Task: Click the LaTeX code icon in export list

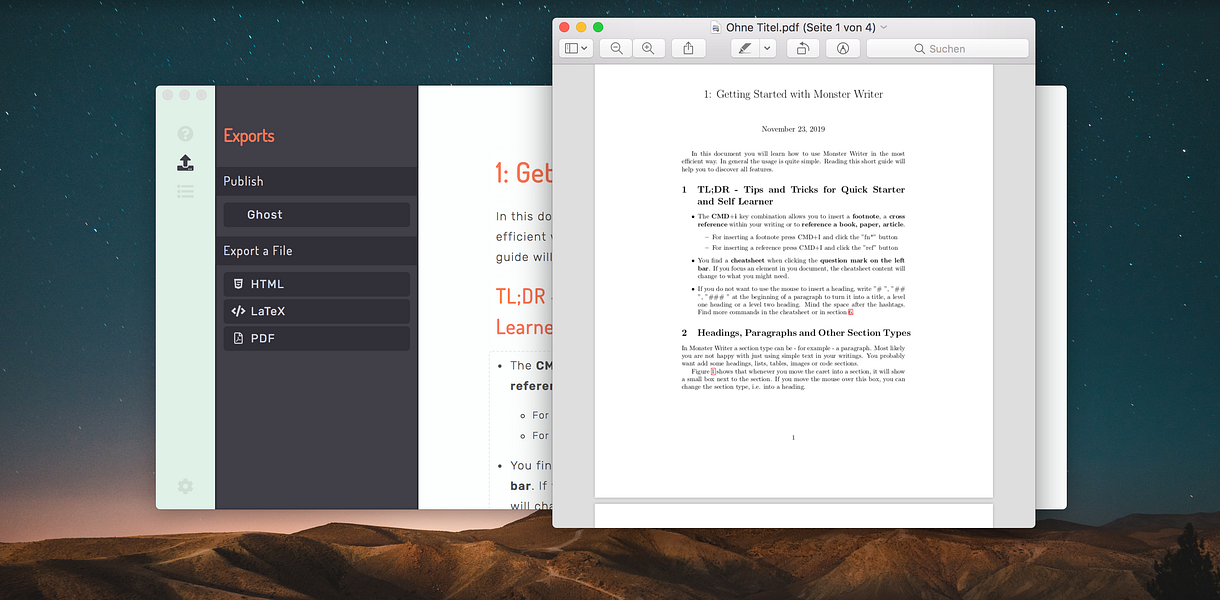Action: [x=238, y=311]
